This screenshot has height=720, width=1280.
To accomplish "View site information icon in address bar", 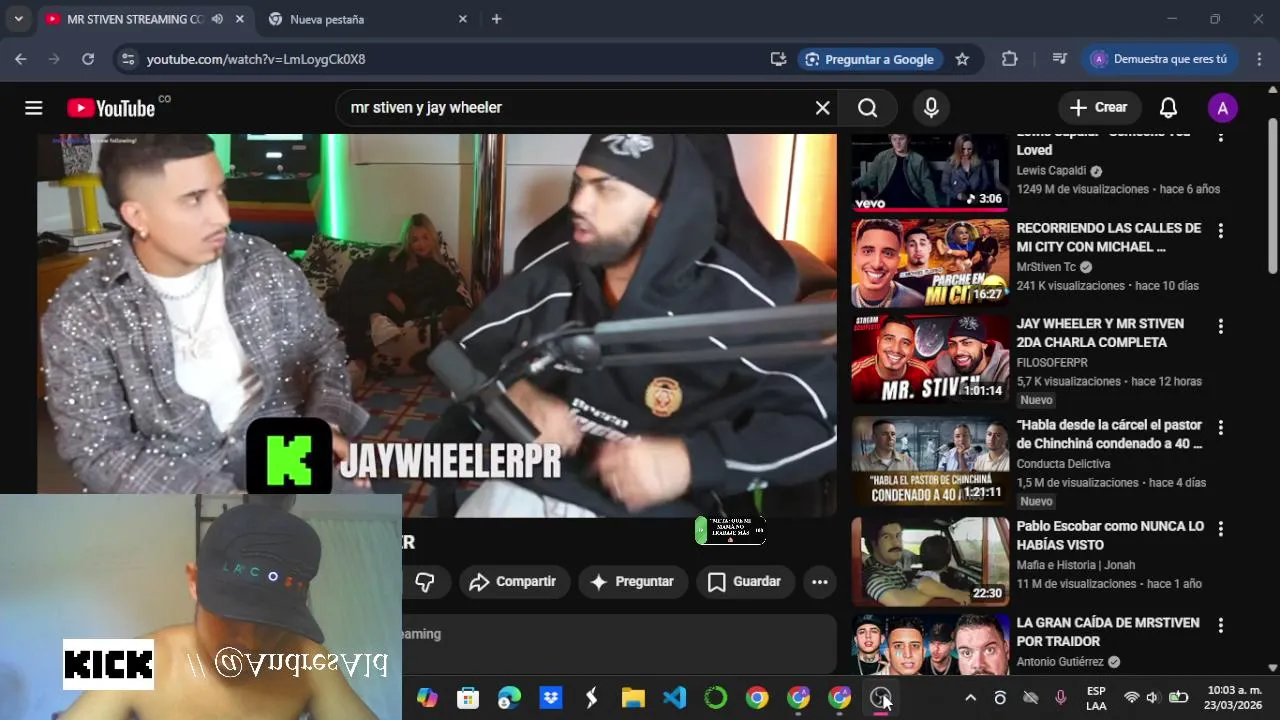I will [x=127, y=59].
